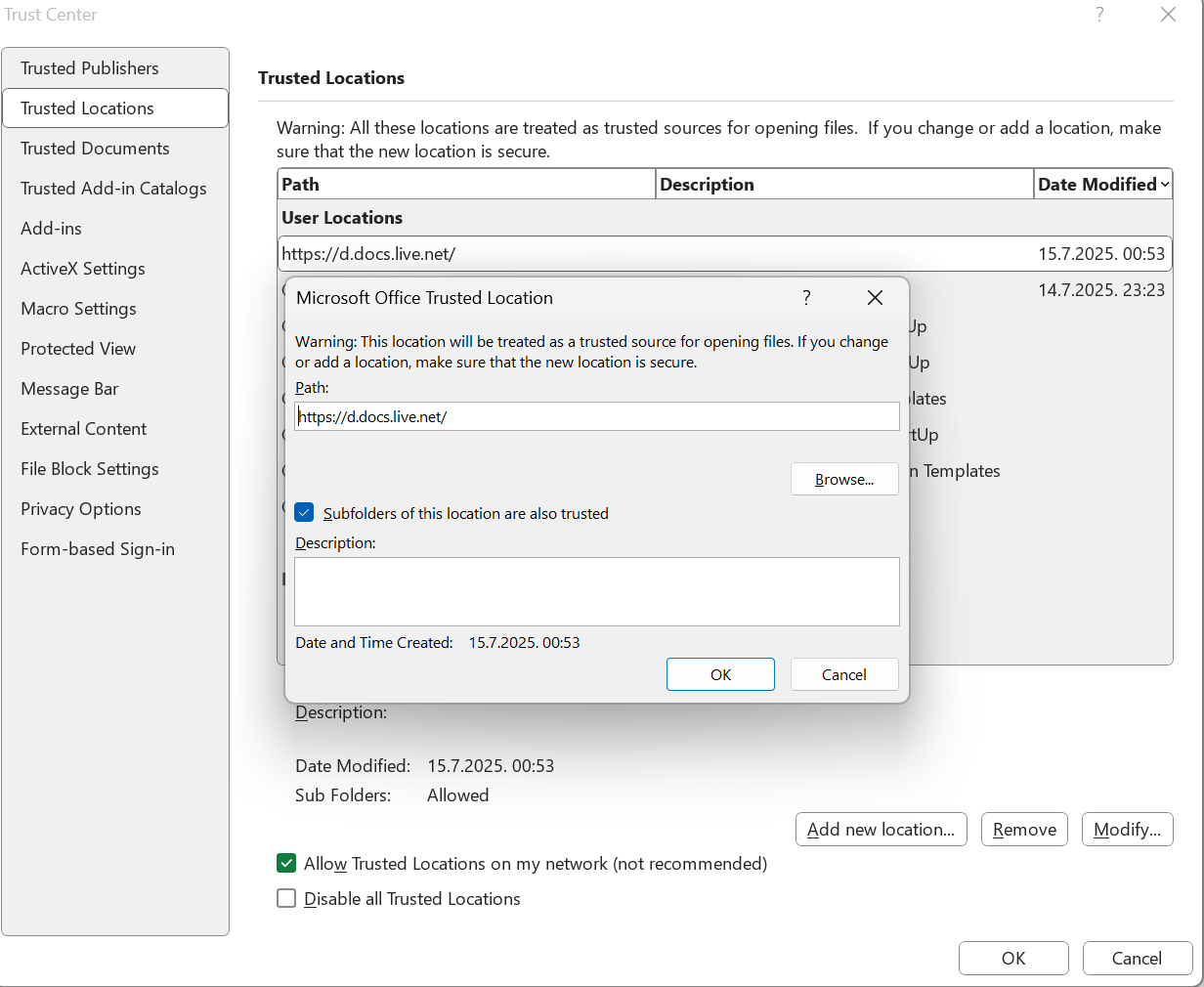1204x987 pixels.
Task: Open Protected View settings
Action: point(77,348)
